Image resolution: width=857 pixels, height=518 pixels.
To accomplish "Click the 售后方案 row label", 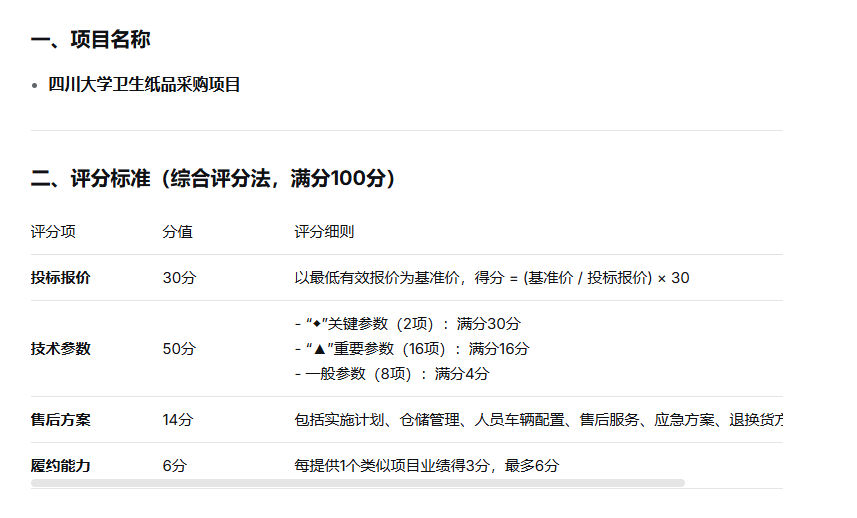I will 61,420.
